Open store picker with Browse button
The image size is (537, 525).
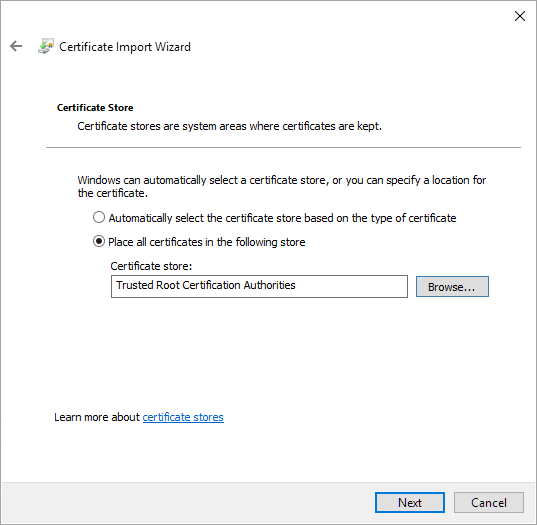452,287
